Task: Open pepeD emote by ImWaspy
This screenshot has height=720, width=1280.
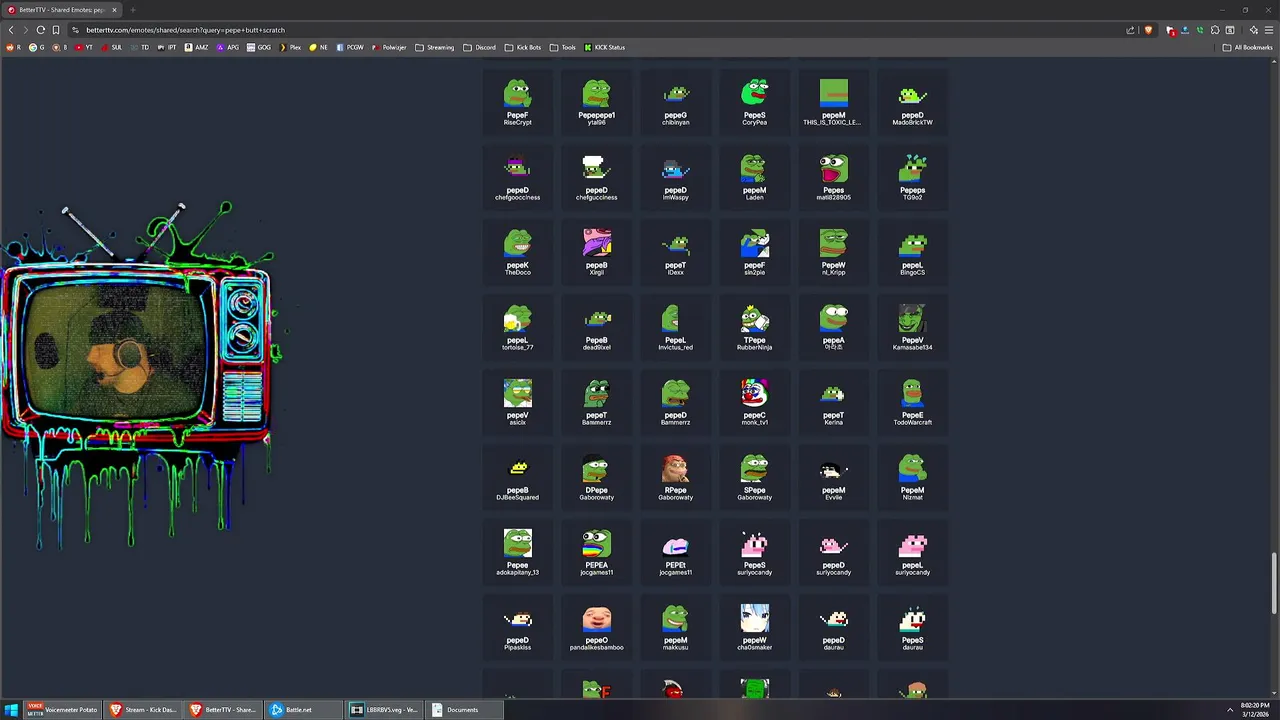Action: point(675,177)
